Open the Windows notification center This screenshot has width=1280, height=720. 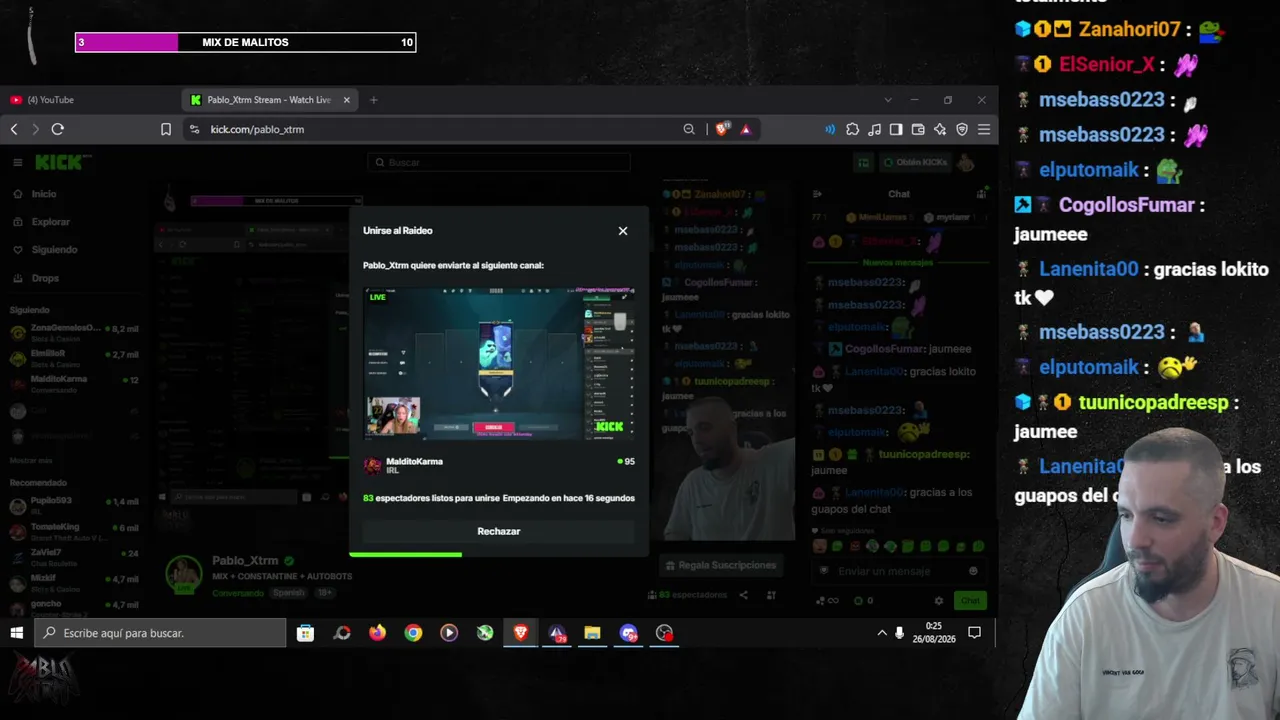coord(974,633)
